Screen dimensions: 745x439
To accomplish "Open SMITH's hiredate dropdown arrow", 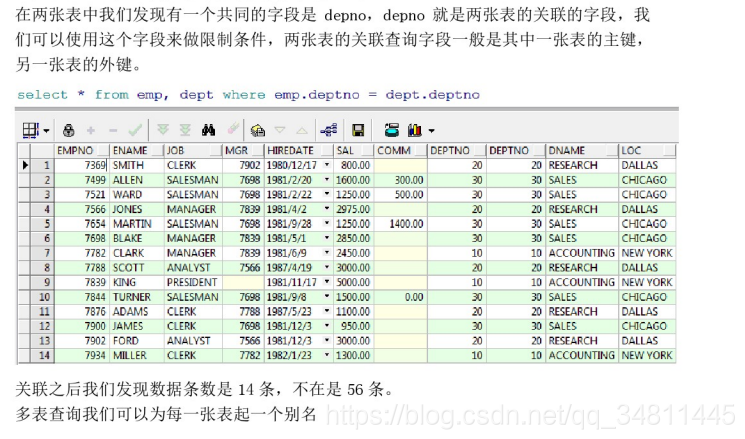I will click(327, 165).
